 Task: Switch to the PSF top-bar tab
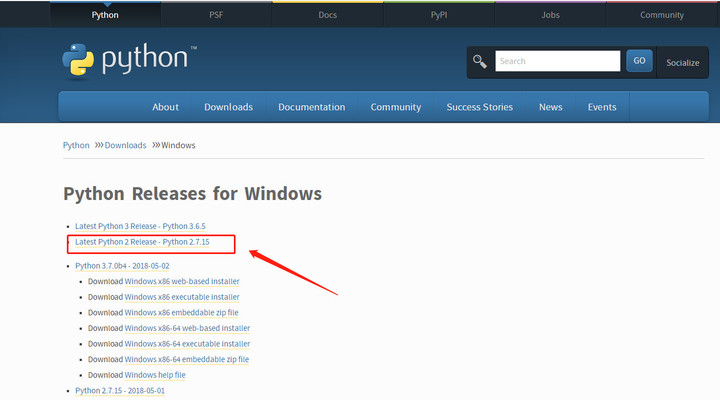click(x=216, y=15)
